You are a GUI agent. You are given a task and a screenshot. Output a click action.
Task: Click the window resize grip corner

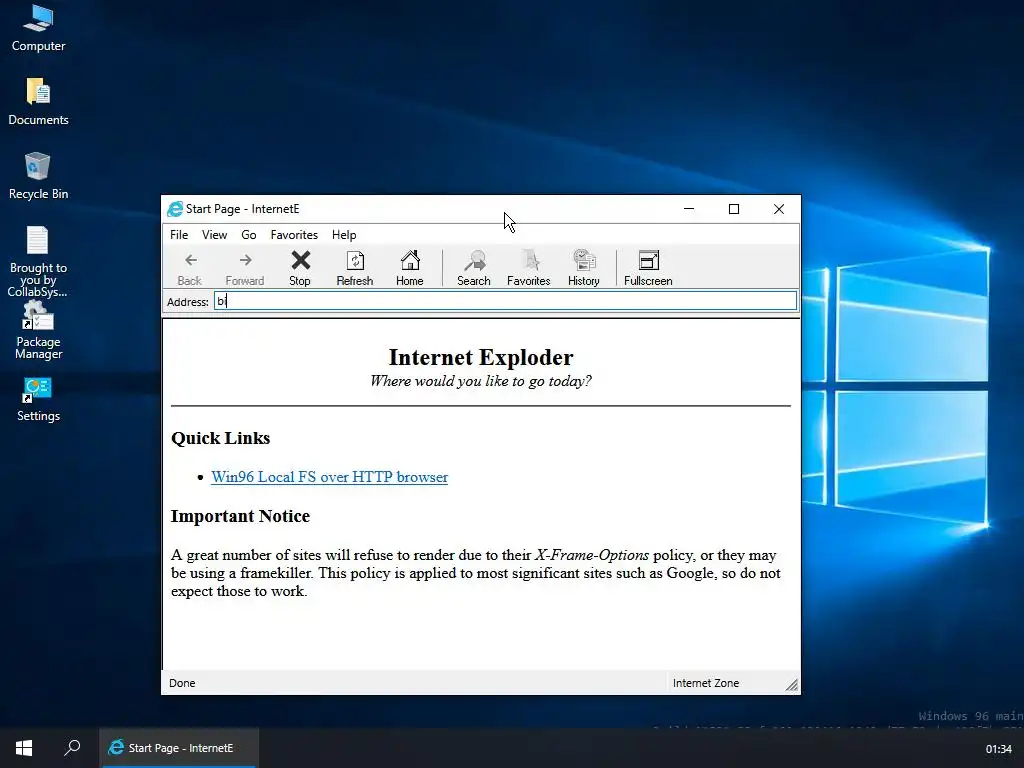pos(792,684)
